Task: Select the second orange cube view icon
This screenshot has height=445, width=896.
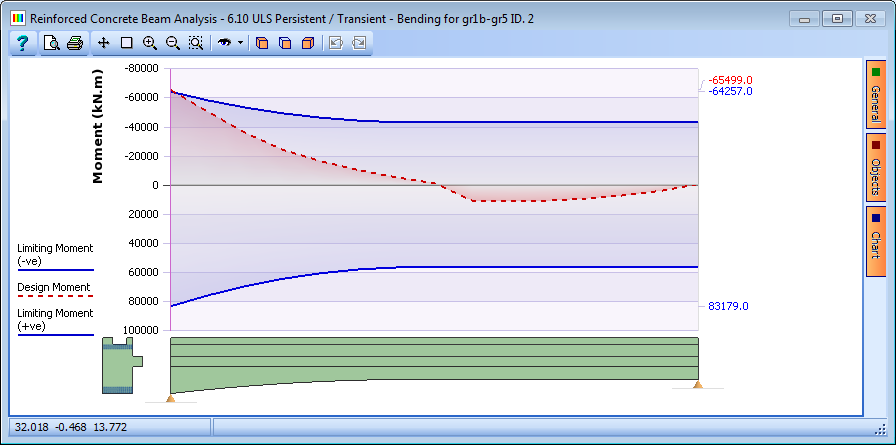Action: point(285,43)
